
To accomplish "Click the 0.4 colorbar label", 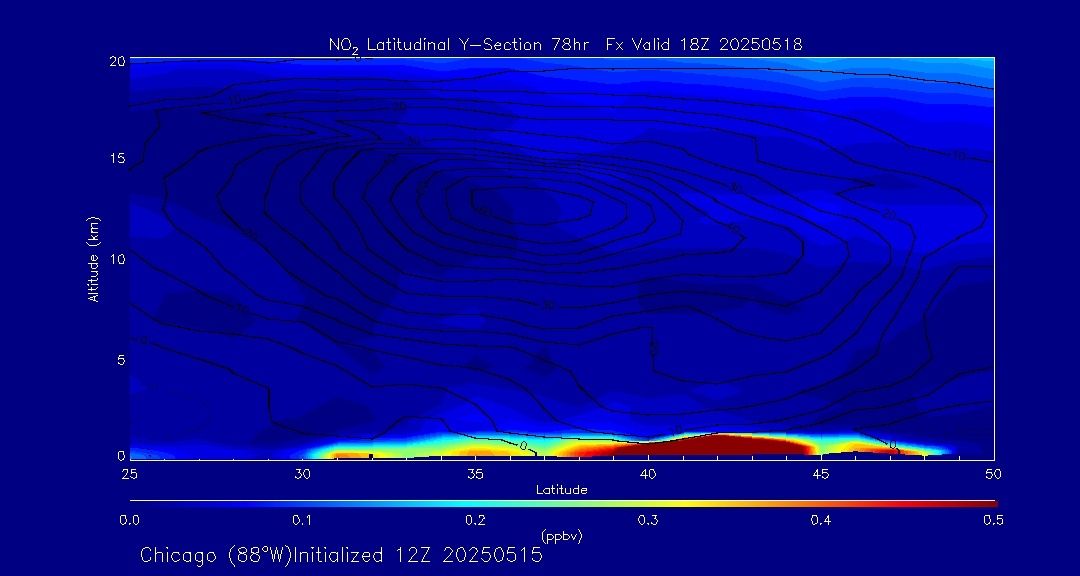I will click(x=820, y=520).
